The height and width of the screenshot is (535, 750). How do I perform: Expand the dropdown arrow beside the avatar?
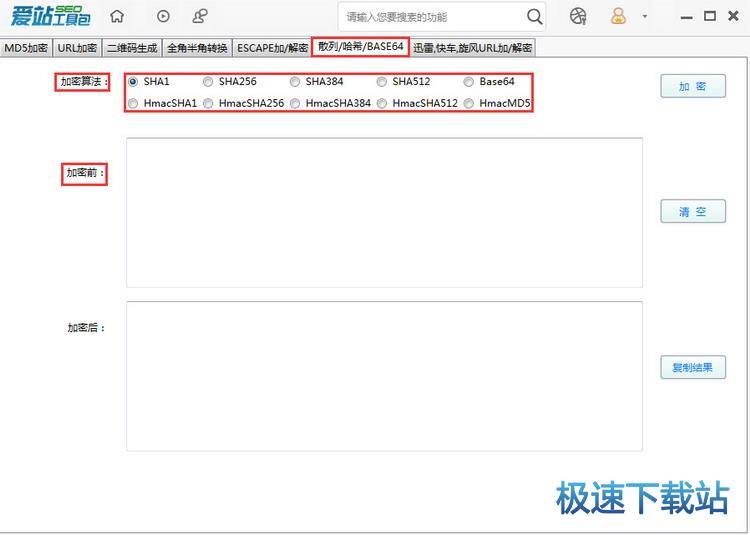[x=645, y=17]
